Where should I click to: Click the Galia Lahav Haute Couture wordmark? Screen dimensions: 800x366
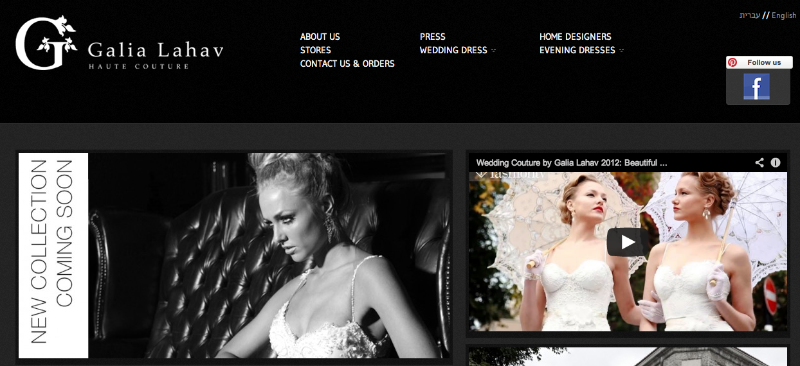(155, 55)
